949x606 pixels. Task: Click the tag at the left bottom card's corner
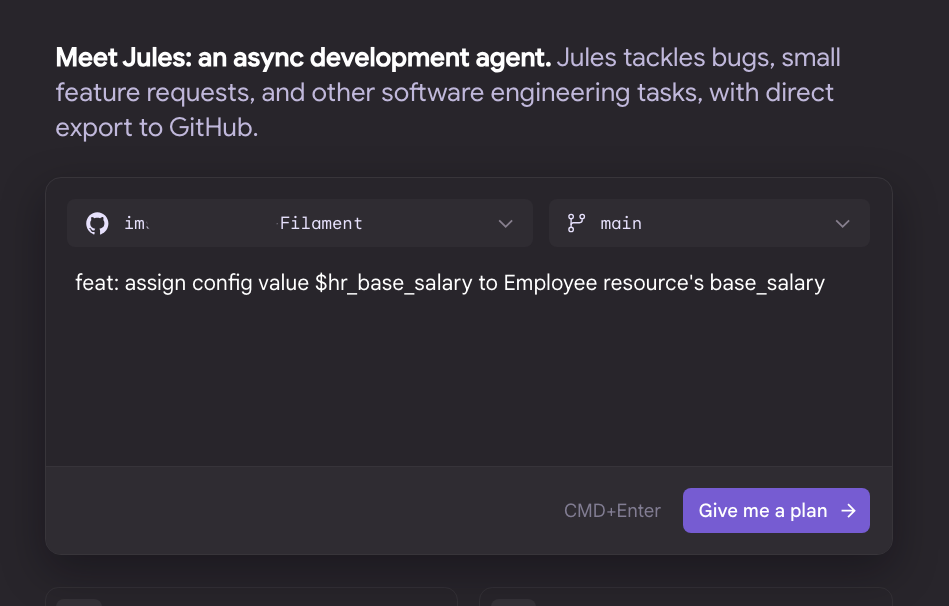pos(79,602)
